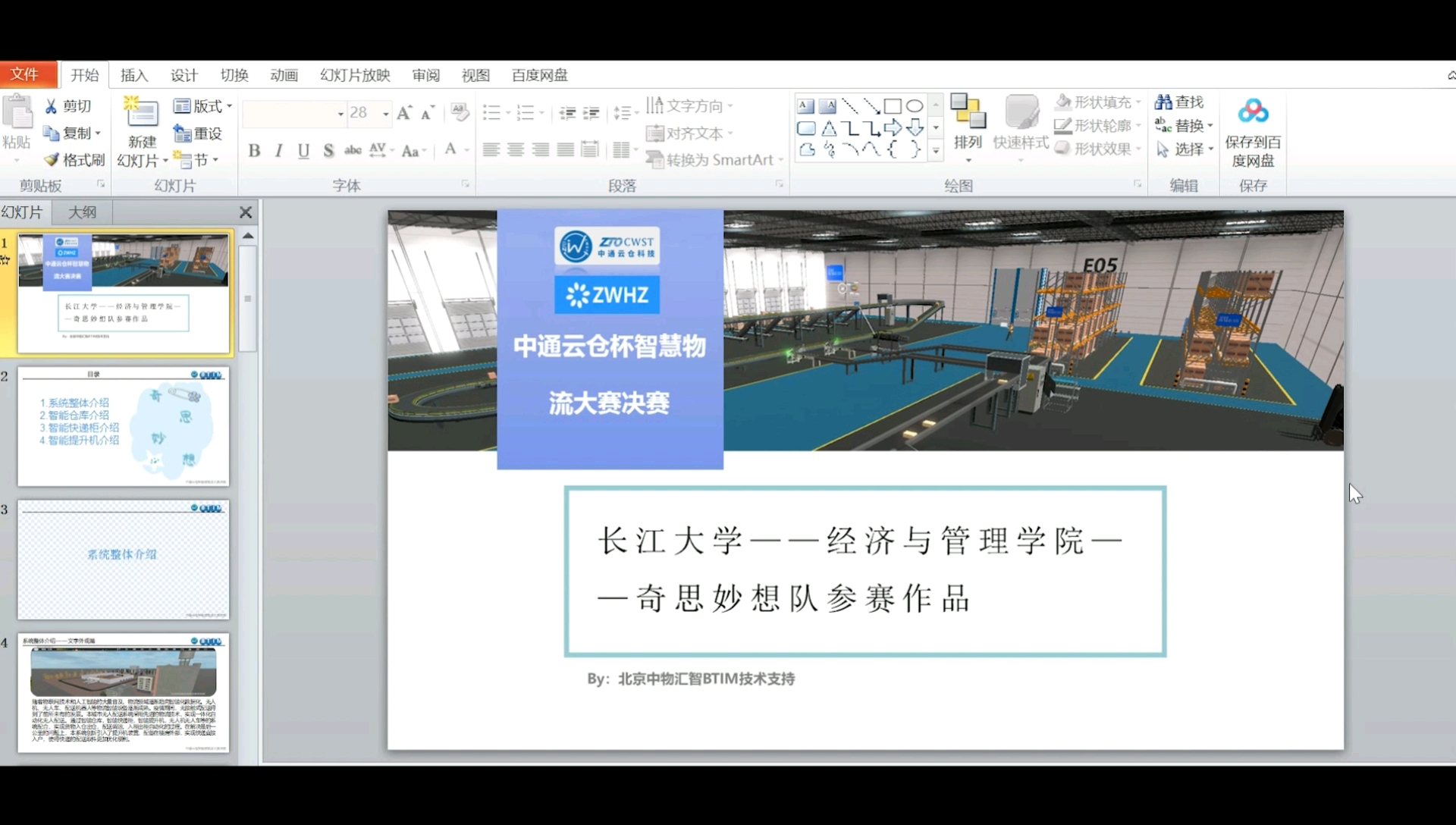Select the triangle shape in gallery
This screenshot has width=1456, height=825.
828,128
